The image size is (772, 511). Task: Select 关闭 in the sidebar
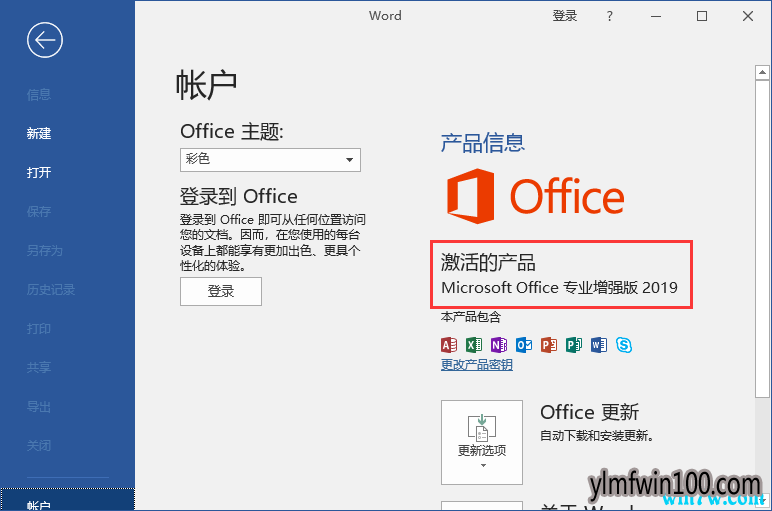coord(39,446)
